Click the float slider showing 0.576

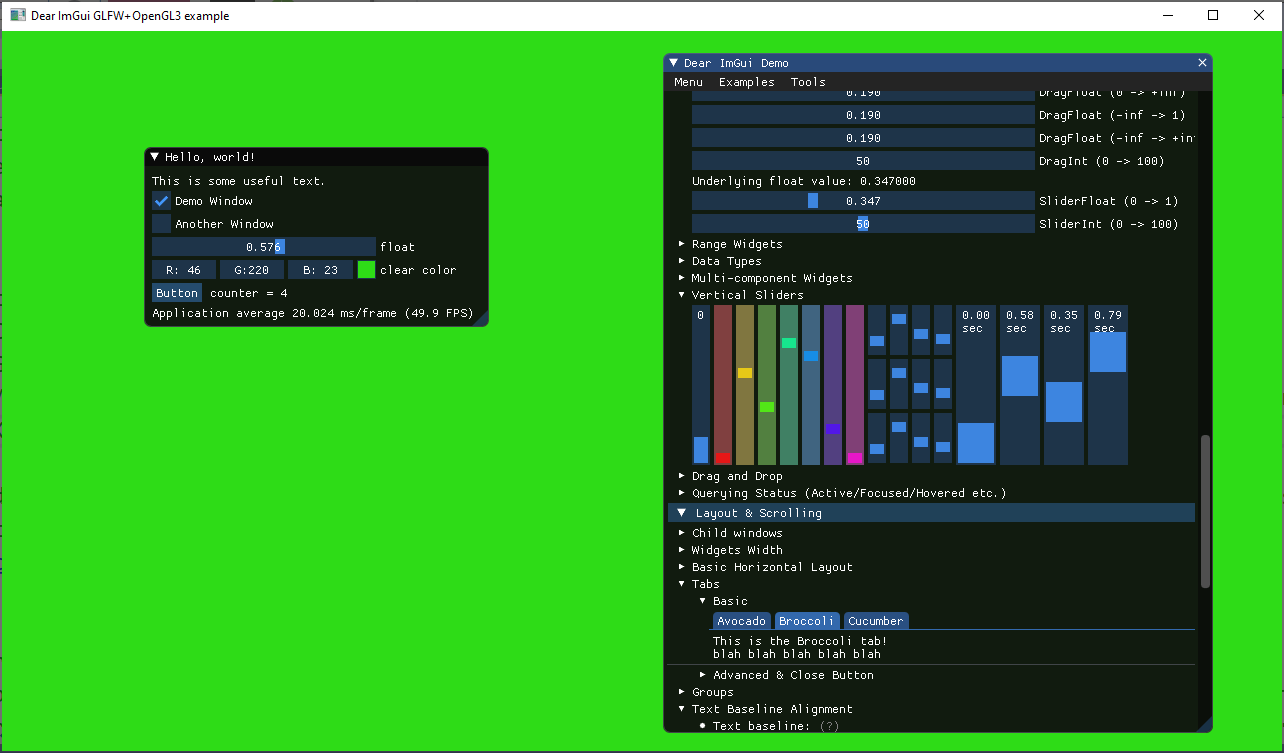(264, 247)
